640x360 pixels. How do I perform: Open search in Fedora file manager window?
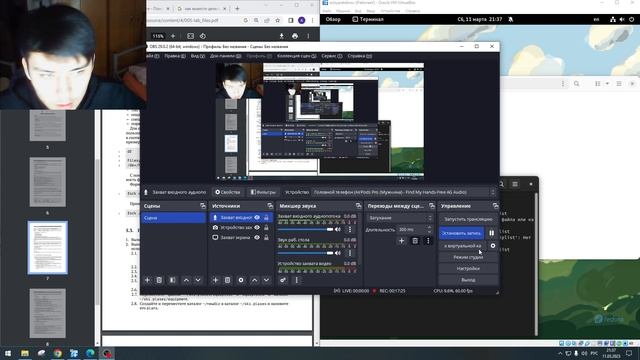[x=576, y=84]
